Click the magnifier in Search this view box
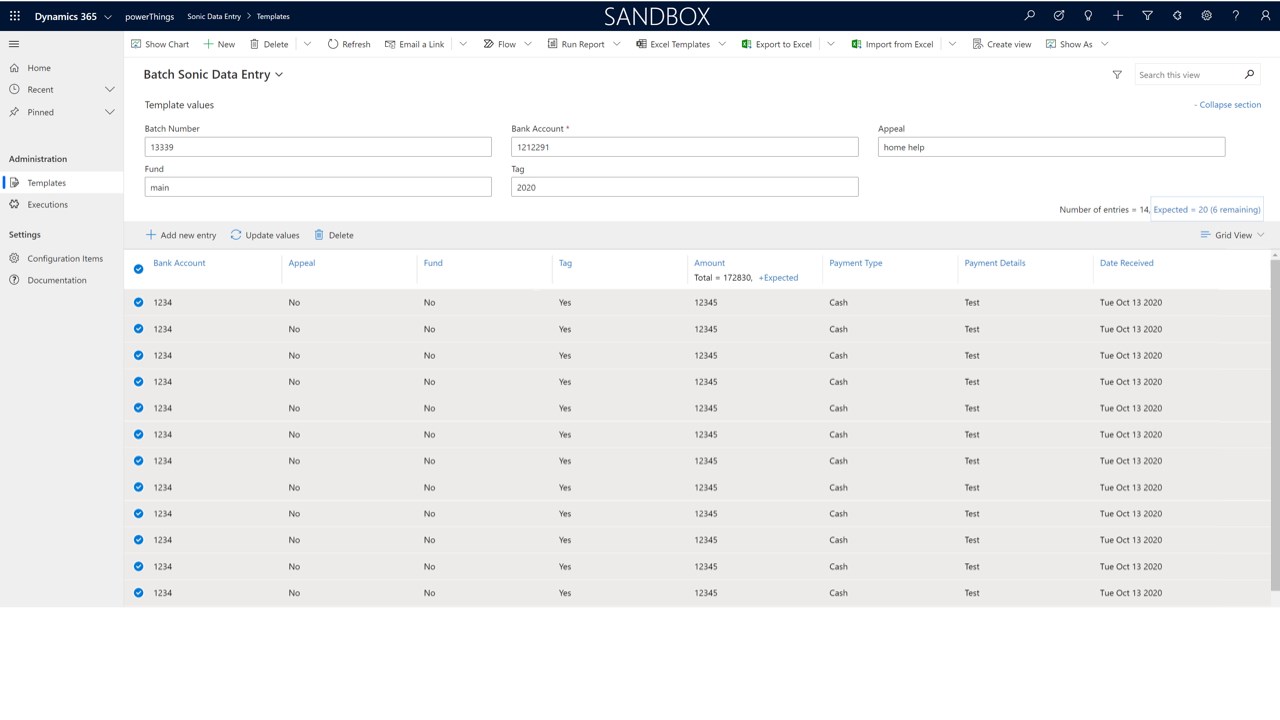This screenshot has width=1280, height=720. point(1249,75)
